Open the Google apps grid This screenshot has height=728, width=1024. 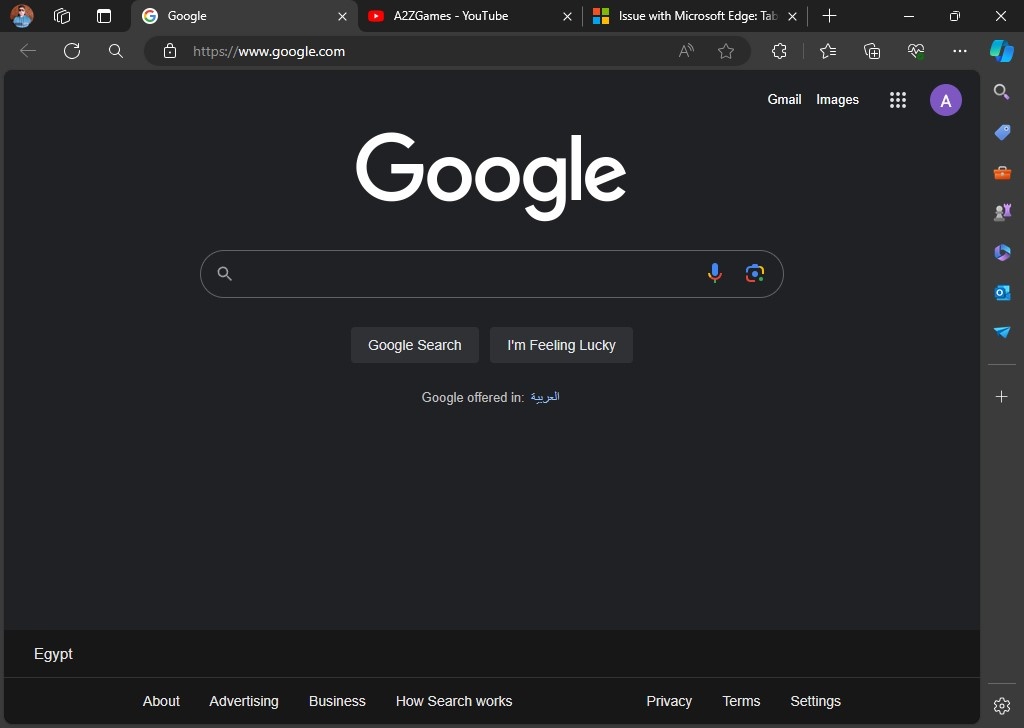[897, 99]
